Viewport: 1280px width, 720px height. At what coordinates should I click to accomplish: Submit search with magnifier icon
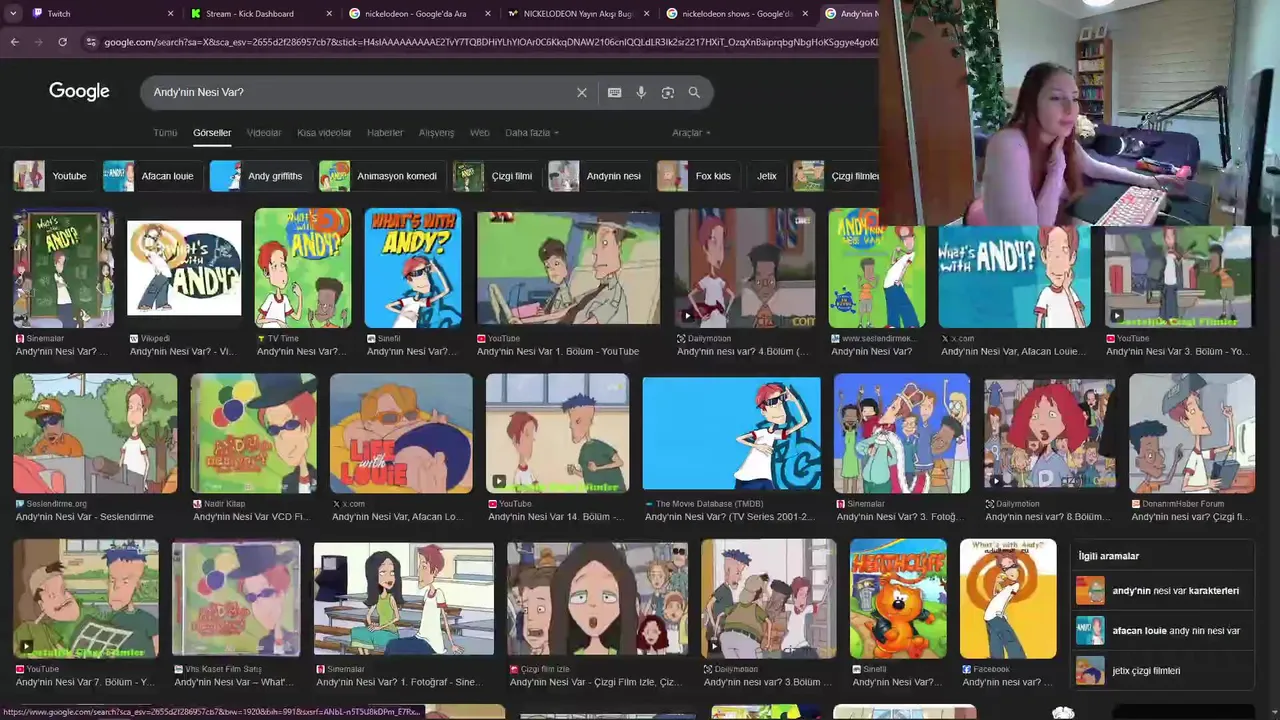694,92
